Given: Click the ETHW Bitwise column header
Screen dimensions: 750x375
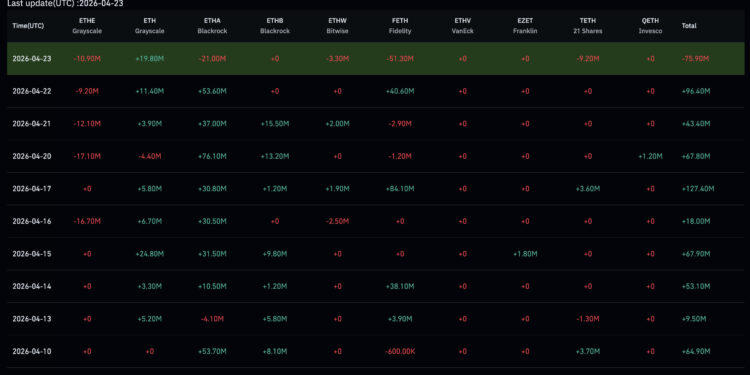Looking at the screenshot, I should 338,26.
